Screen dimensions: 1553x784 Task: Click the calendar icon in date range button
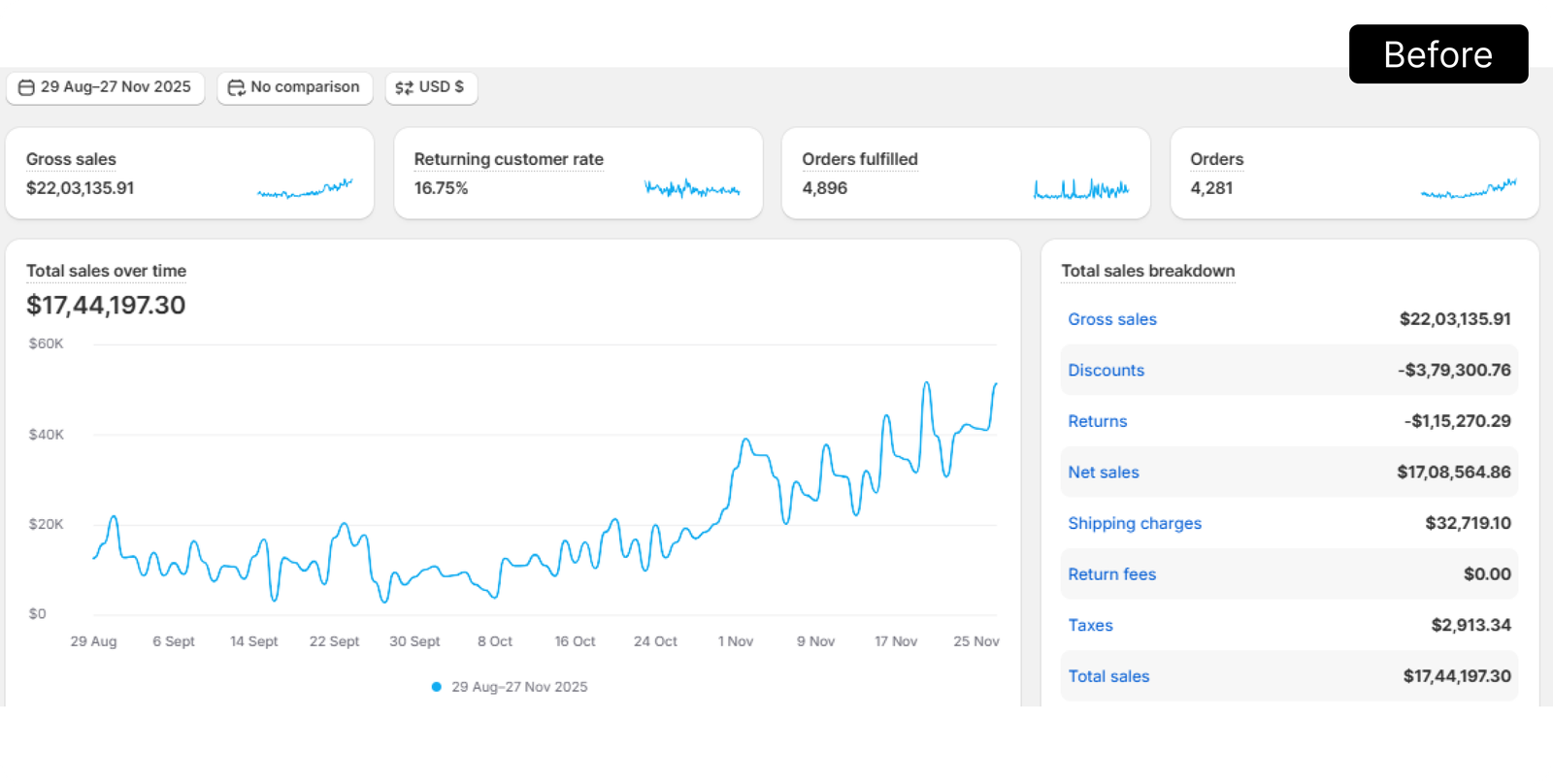(x=26, y=87)
